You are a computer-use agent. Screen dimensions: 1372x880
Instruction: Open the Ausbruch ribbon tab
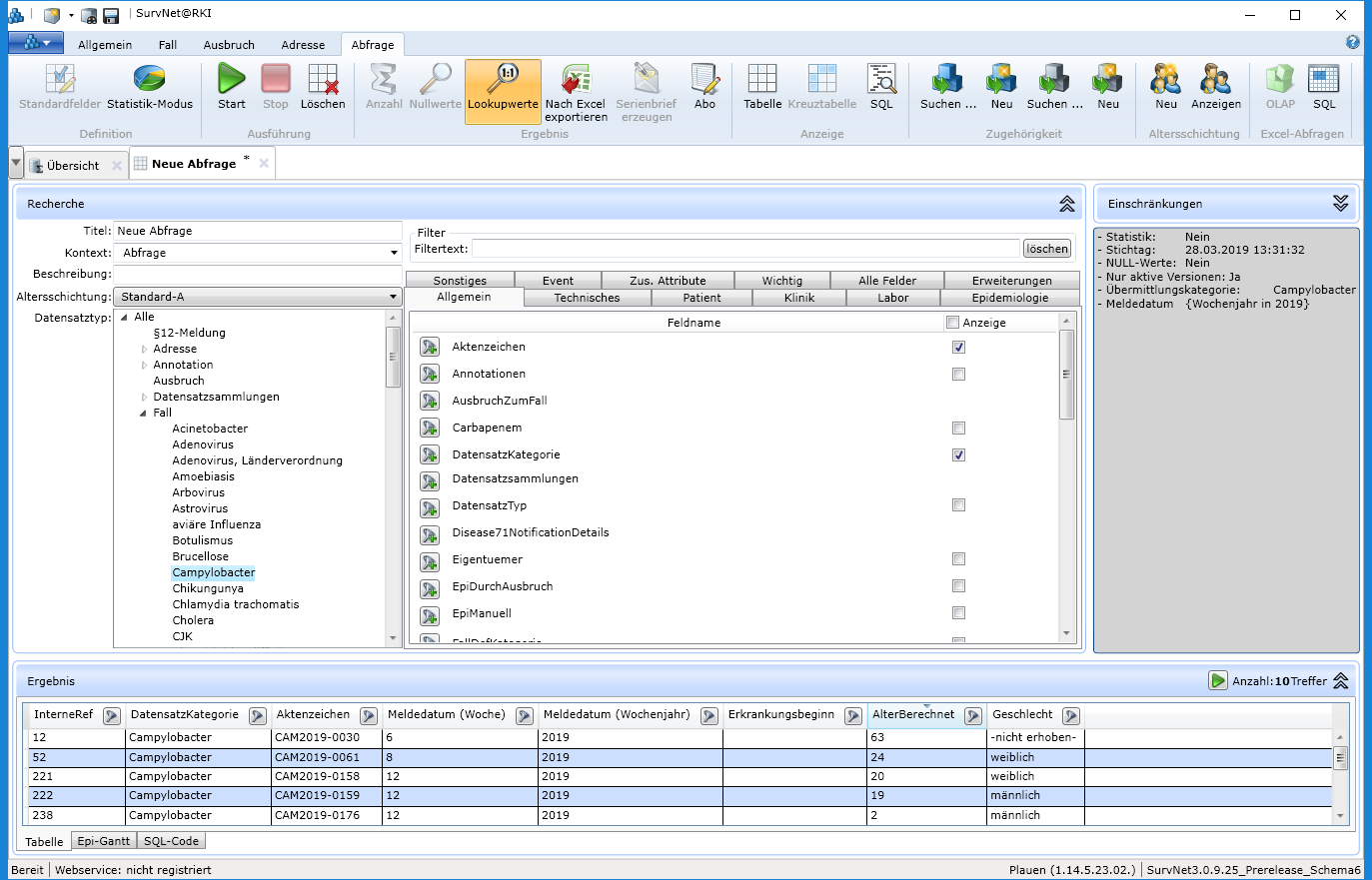[x=229, y=45]
